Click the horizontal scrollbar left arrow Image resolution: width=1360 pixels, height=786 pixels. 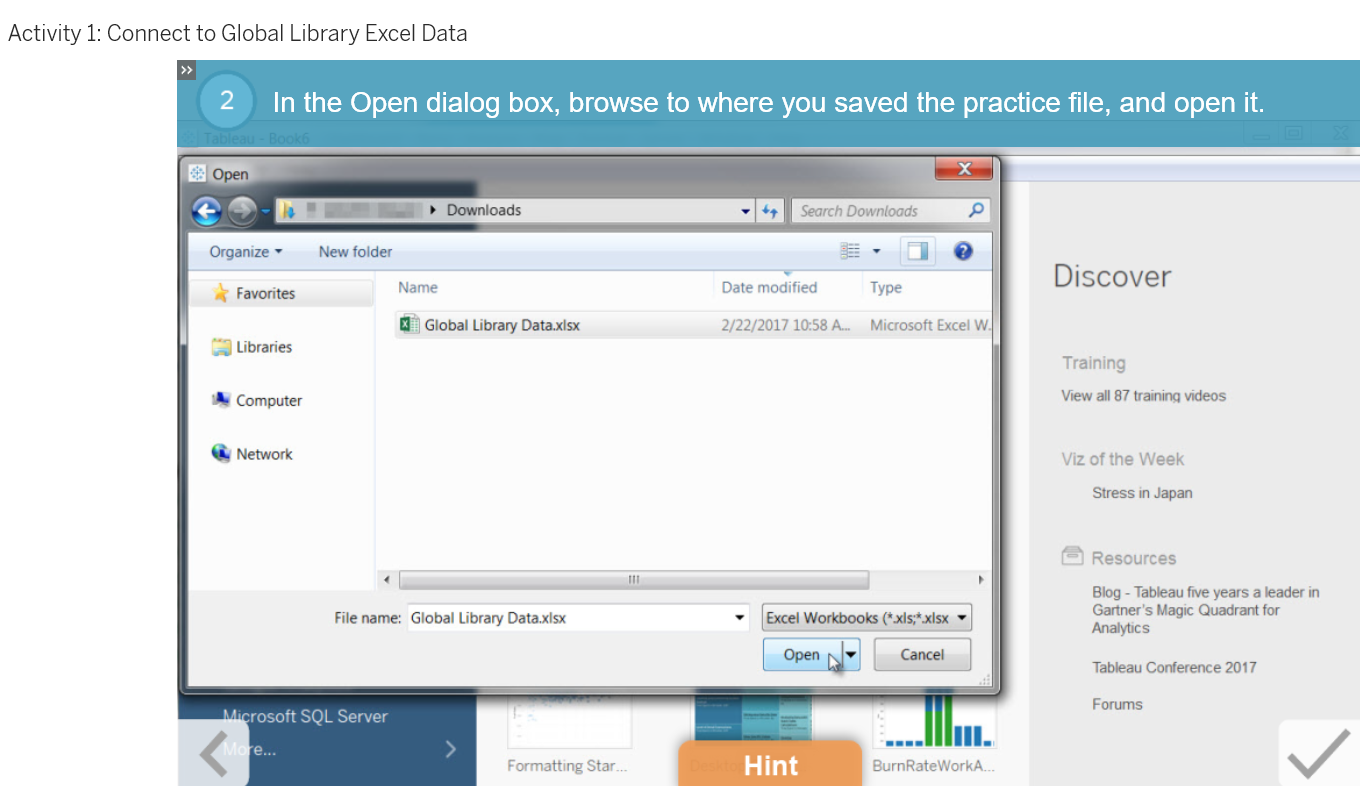tap(387, 580)
